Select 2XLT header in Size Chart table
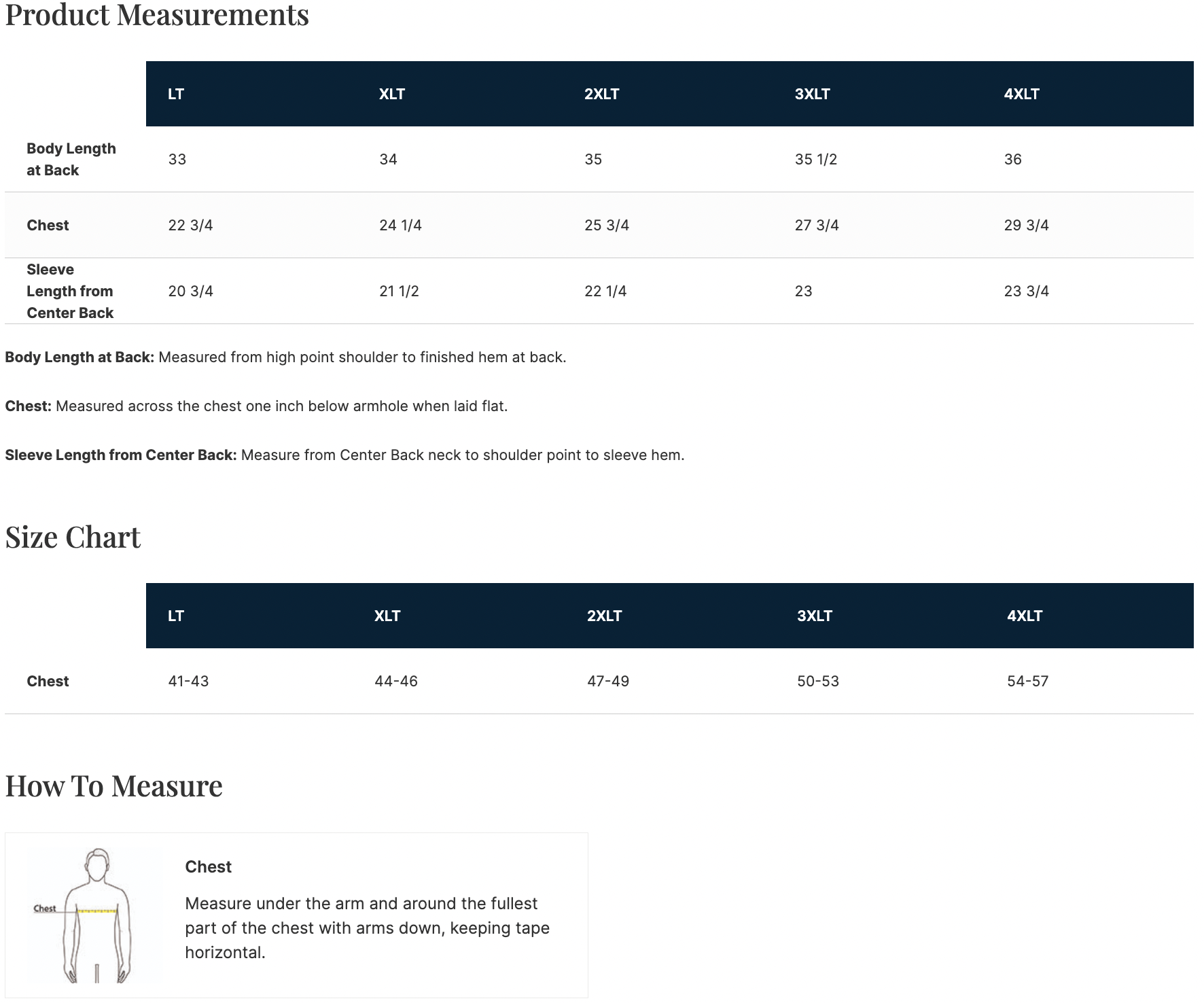 pyautogui.click(x=604, y=616)
